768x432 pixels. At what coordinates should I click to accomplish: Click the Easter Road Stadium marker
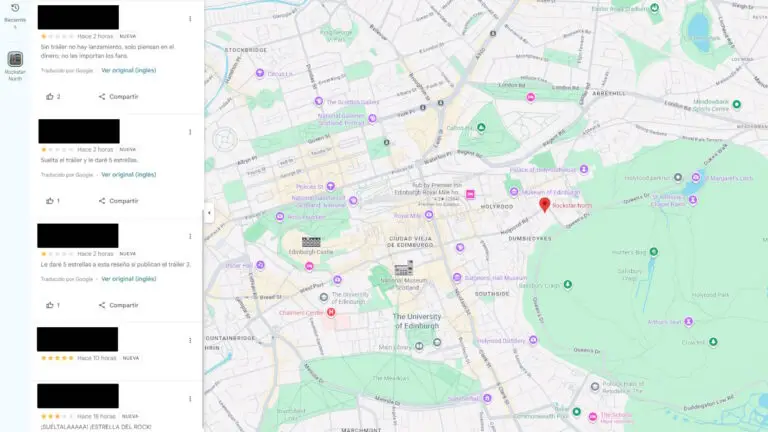654,8
